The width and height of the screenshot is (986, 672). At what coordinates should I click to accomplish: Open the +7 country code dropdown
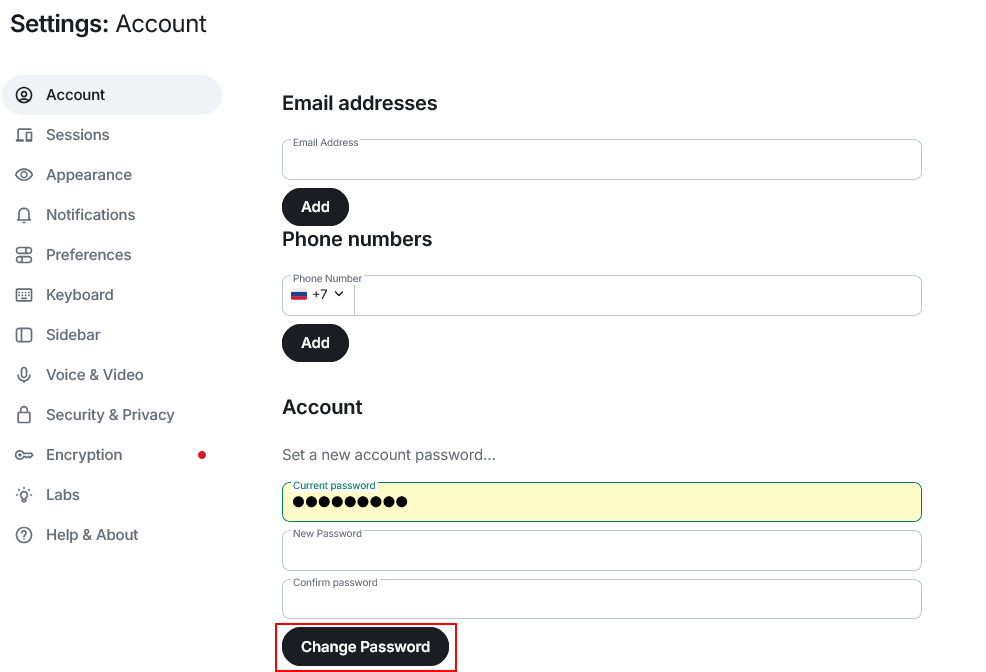point(318,295)
